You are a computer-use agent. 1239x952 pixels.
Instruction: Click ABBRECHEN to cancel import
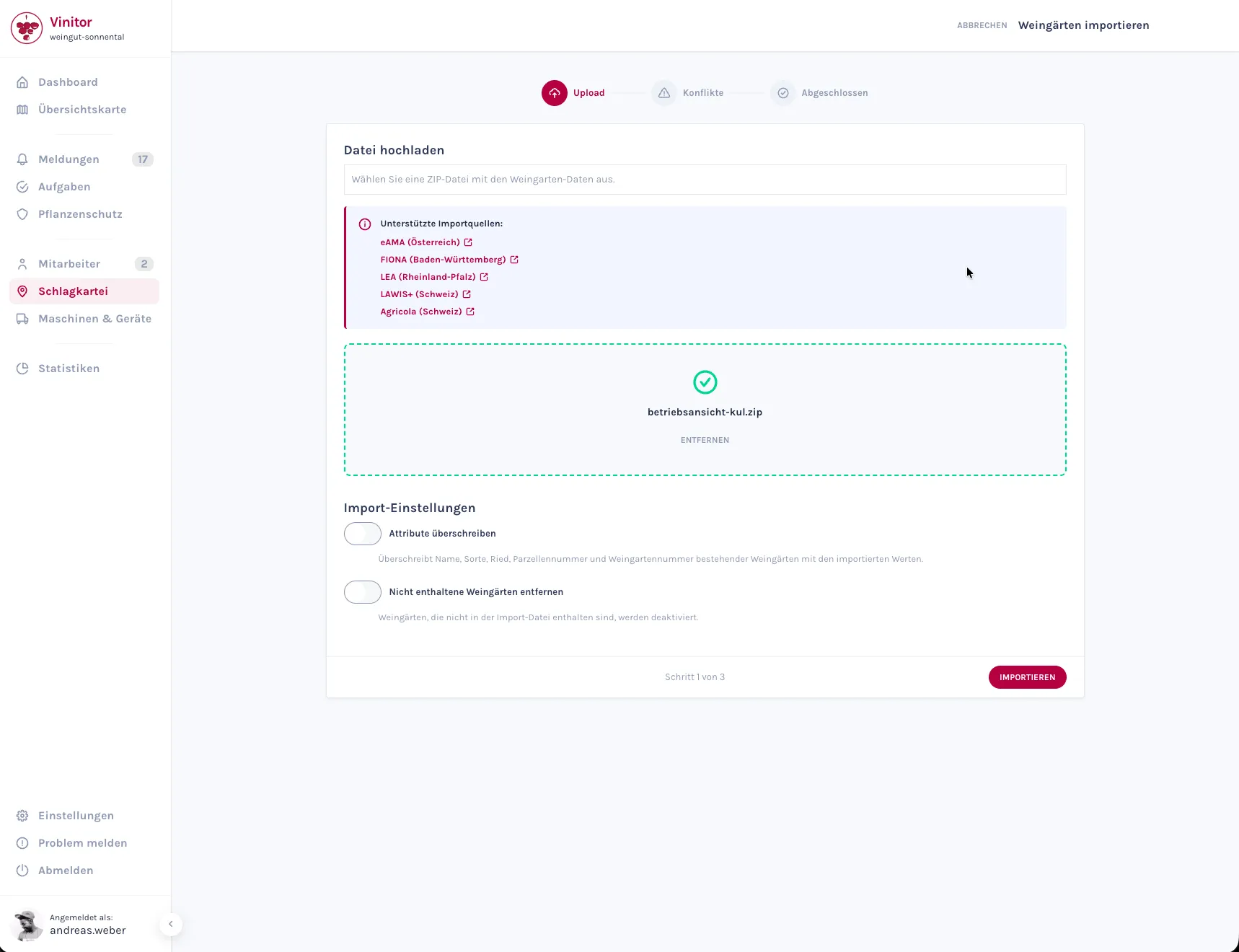click(x=982, y=25)
